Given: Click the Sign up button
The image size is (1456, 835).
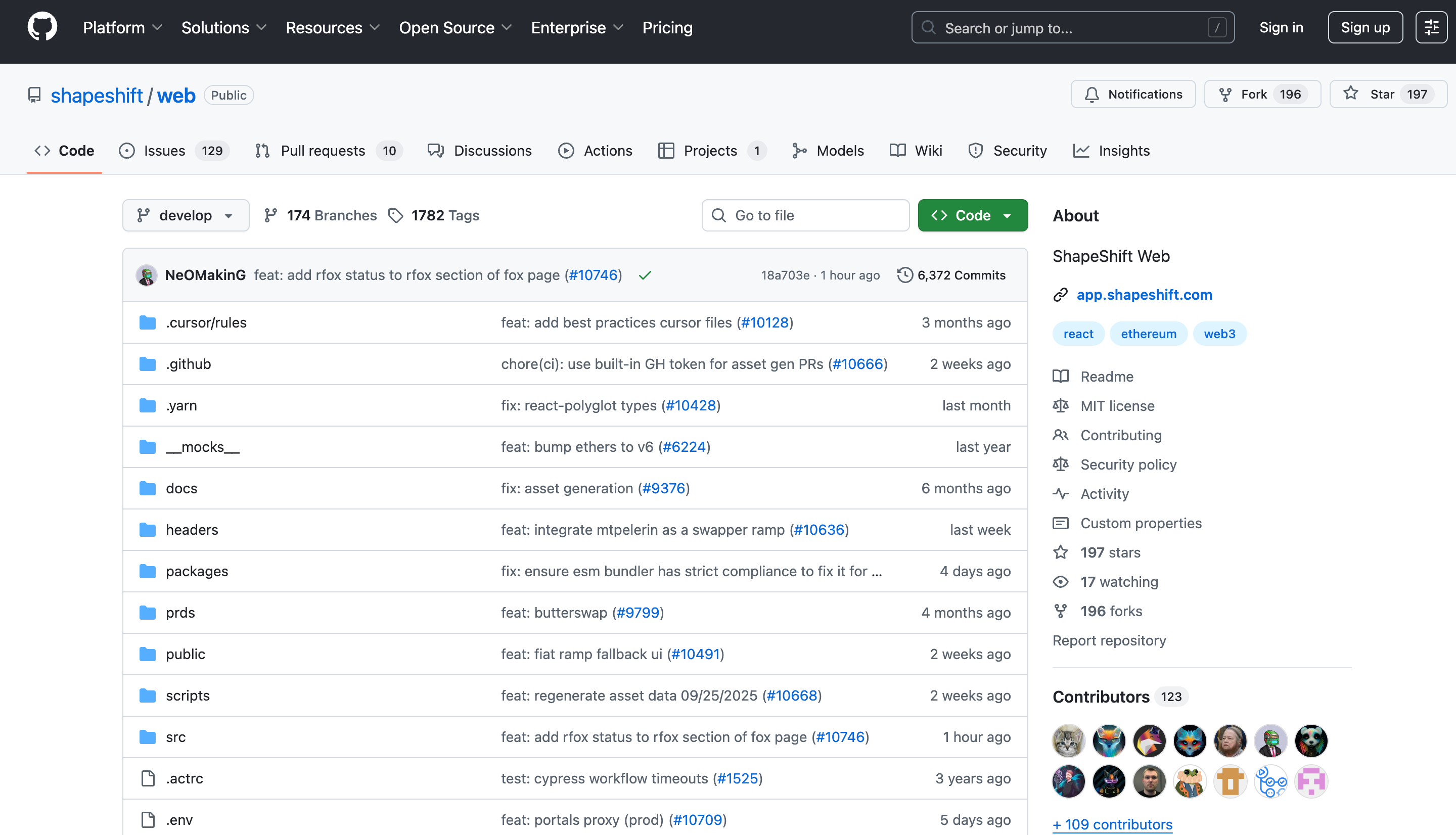Looking at the screenshot, I should pos(1365,27).
